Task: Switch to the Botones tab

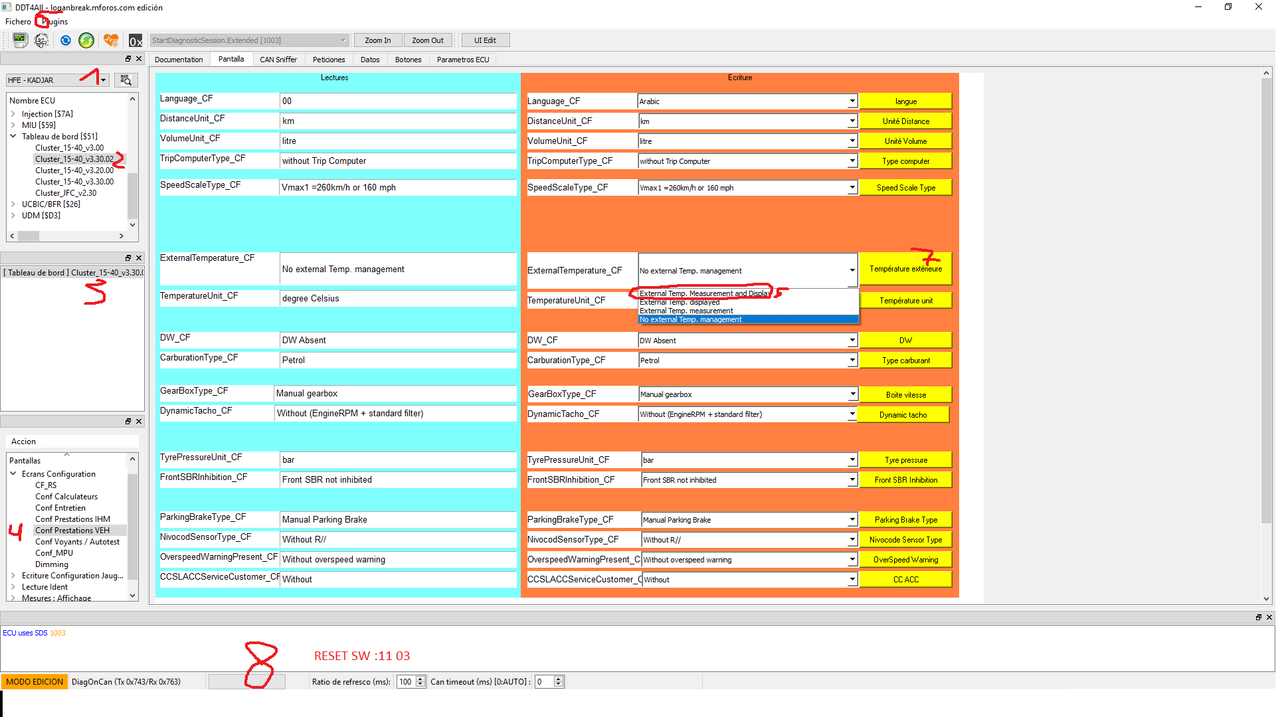Action: pos(408,59)
